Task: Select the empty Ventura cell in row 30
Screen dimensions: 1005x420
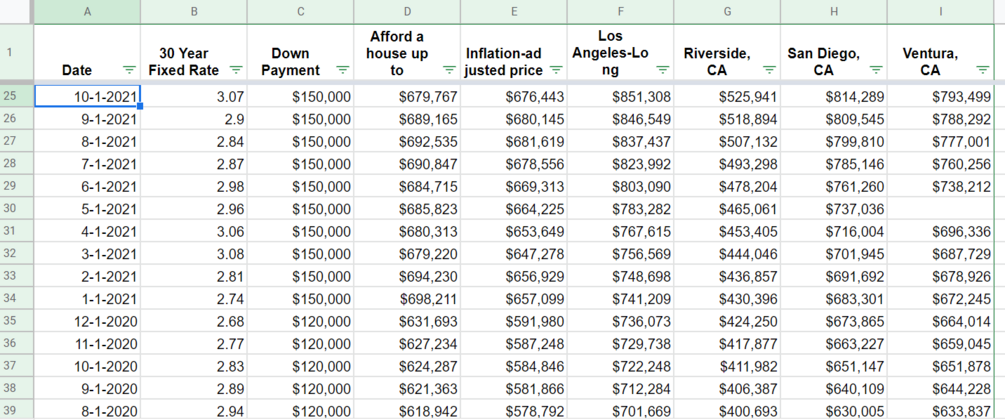Action: 941,208
